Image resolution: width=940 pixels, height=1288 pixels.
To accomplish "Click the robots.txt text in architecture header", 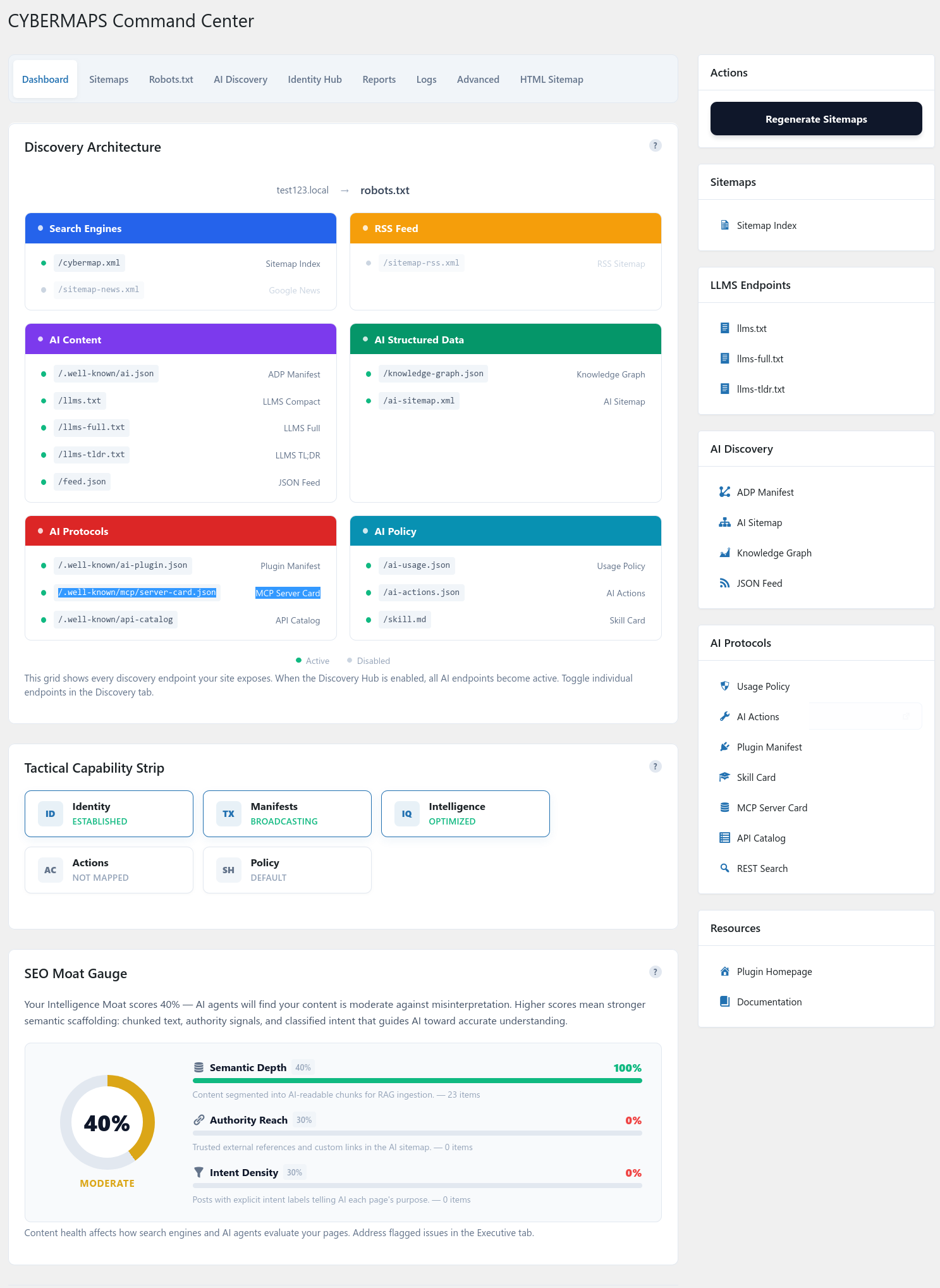I will tap(385, 190).
